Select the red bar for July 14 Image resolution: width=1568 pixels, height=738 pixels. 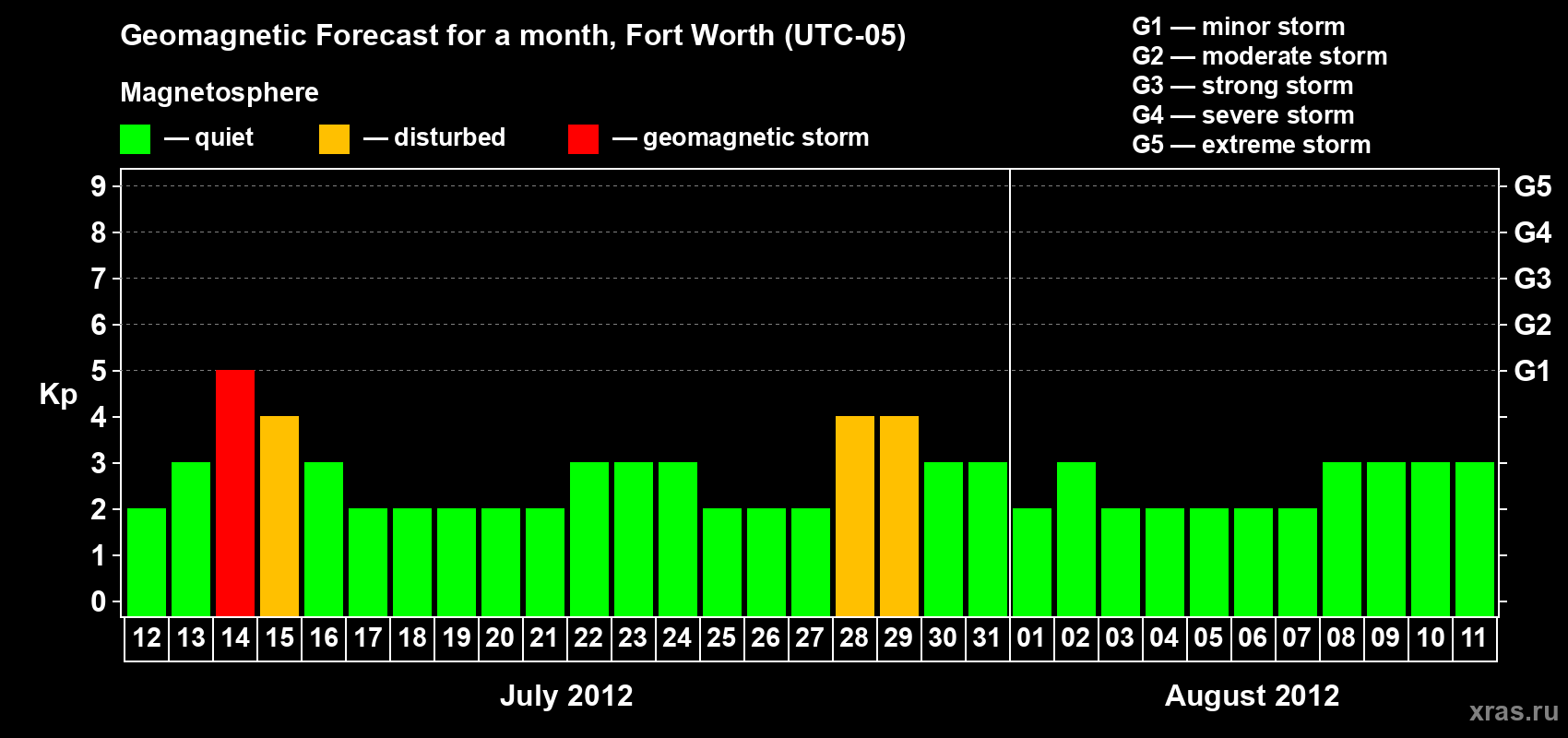click(x=235, y=493)
